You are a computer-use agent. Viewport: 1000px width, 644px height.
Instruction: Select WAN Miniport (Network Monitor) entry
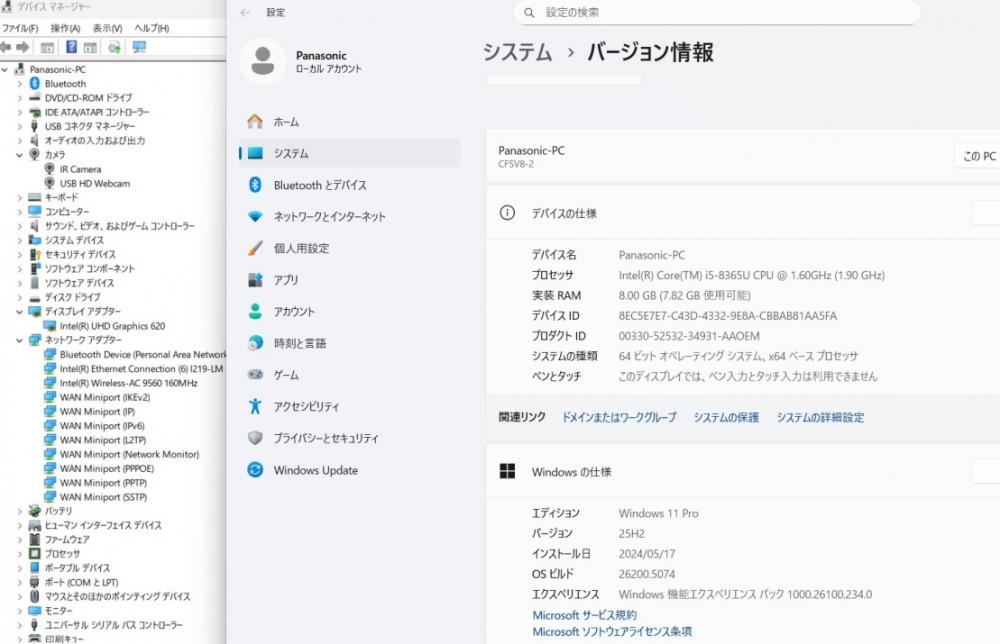tap(129, 454)
